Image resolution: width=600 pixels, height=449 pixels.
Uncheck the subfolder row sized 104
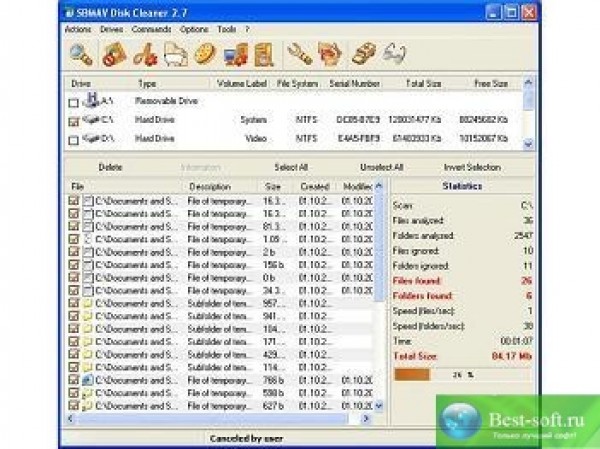(x=73, y=329)
